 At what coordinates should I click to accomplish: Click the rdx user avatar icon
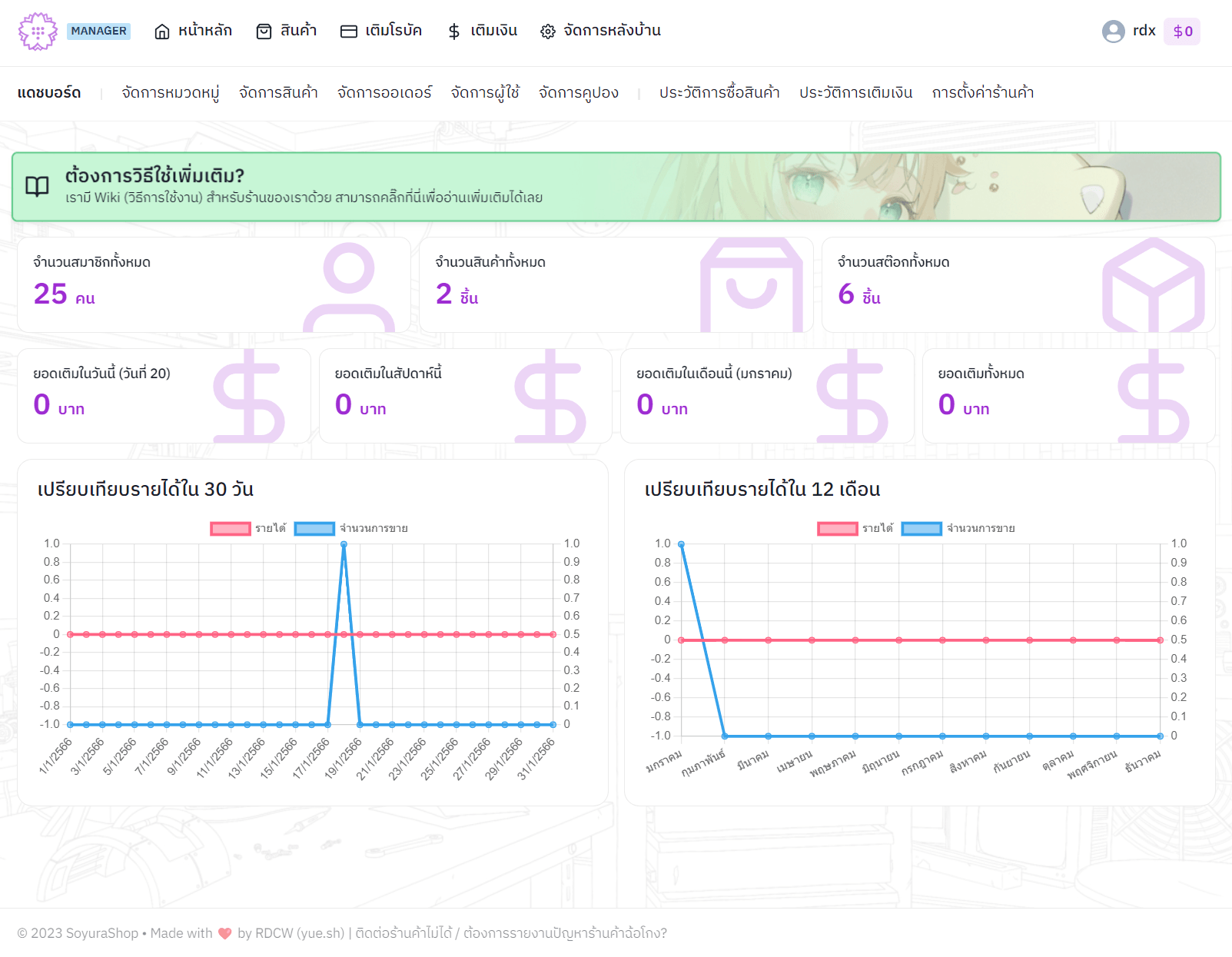[x=1113, y=32]
